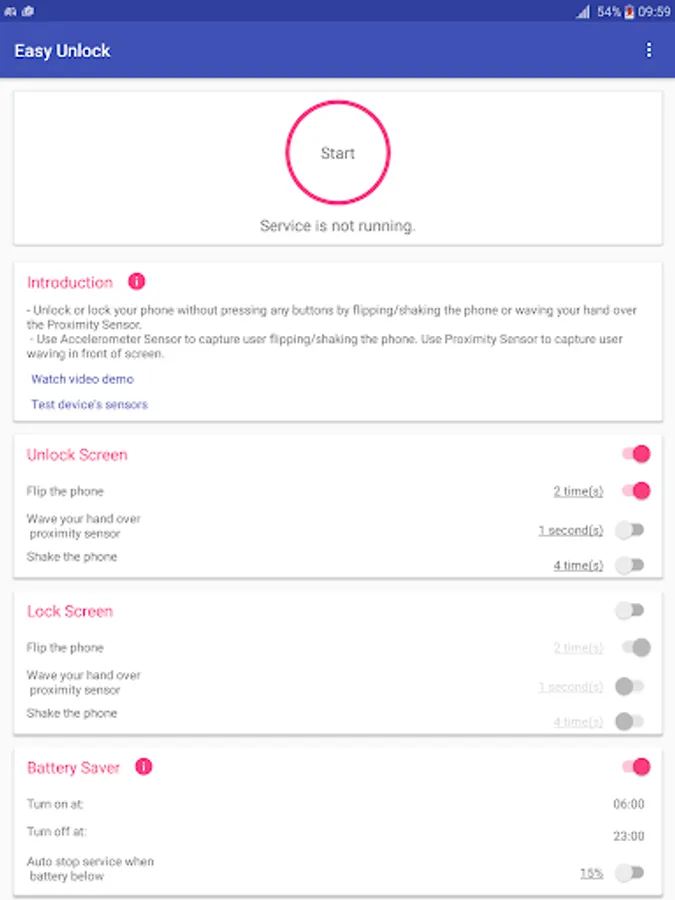Tap the battery status icon

tap(630, 12)
